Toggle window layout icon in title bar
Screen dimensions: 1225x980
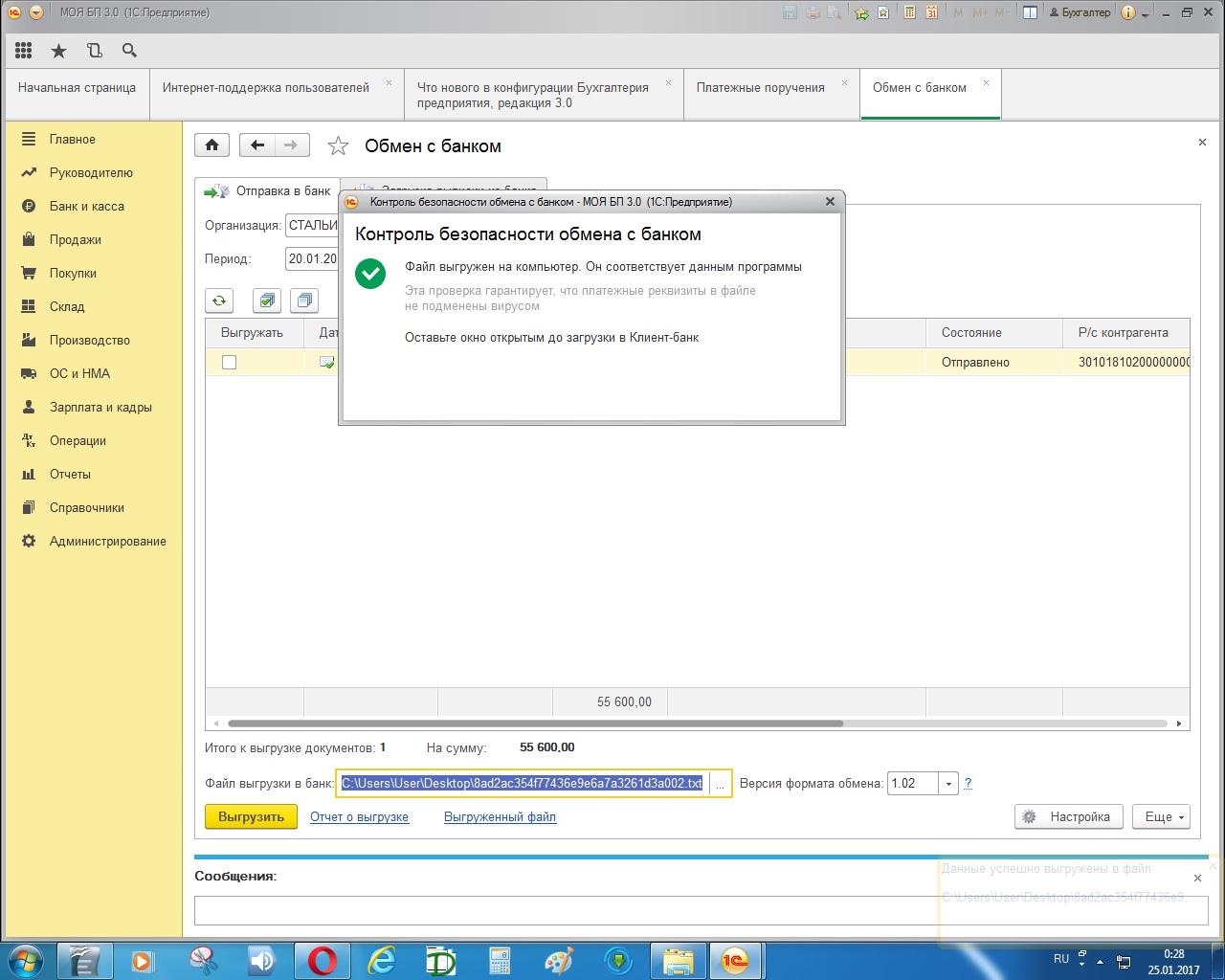(1030, 12)
